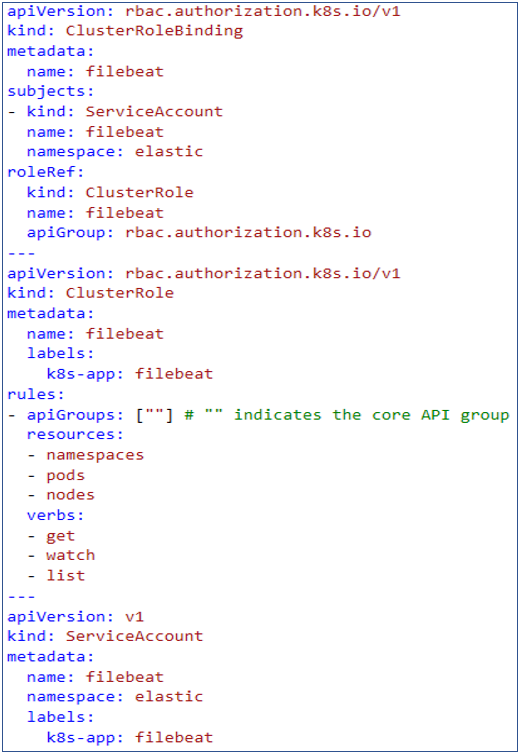Image resolution: width=520 pixels, height=755 pixels.
Task: Click the comment 'indicates the core API group'
Action: (x=371, y=415)
